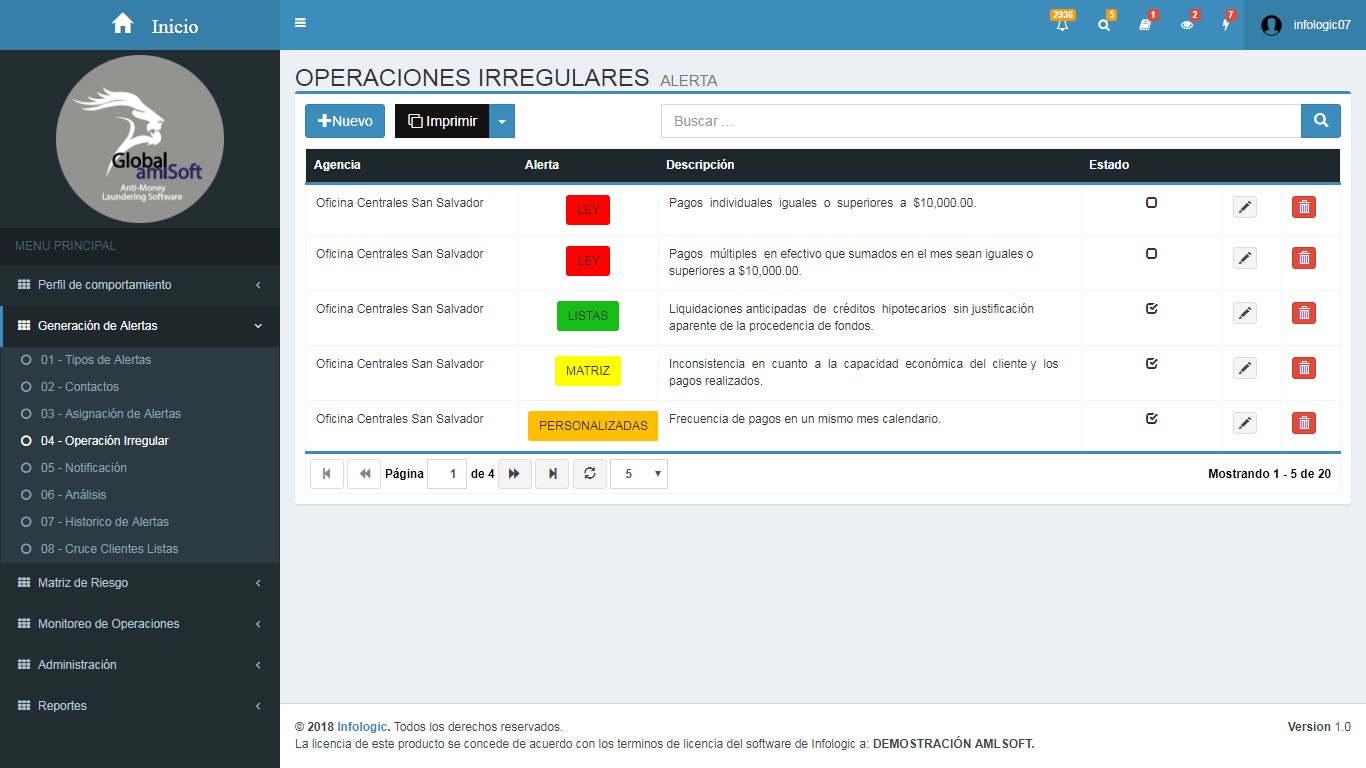1366x768 pixels.
Task: Open the Imprimir dropdown arrow
Action: [502, 121]
